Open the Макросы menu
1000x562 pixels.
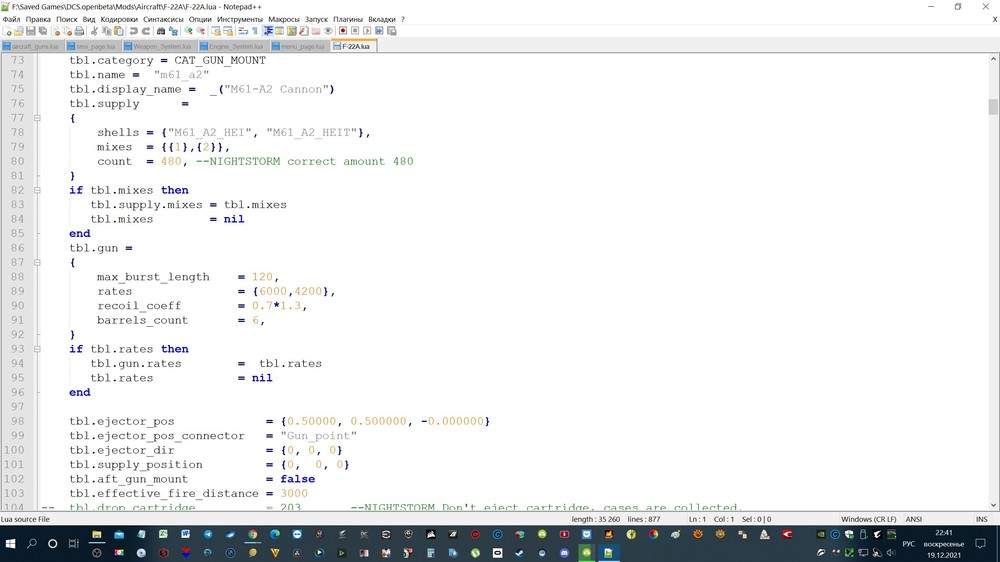tap(283, 19)
